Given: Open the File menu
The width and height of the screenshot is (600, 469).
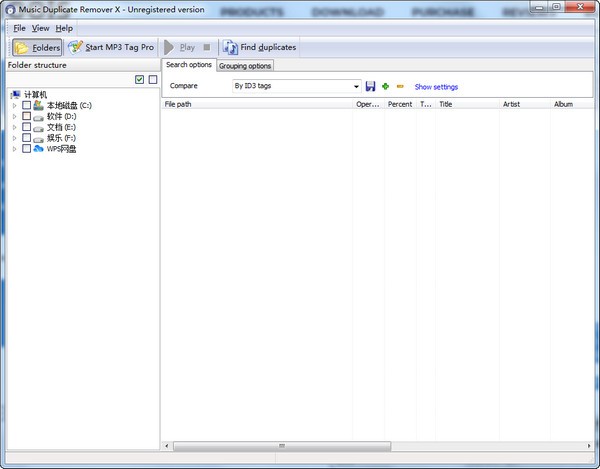Looking at the screenshot, I should (19, 28).
